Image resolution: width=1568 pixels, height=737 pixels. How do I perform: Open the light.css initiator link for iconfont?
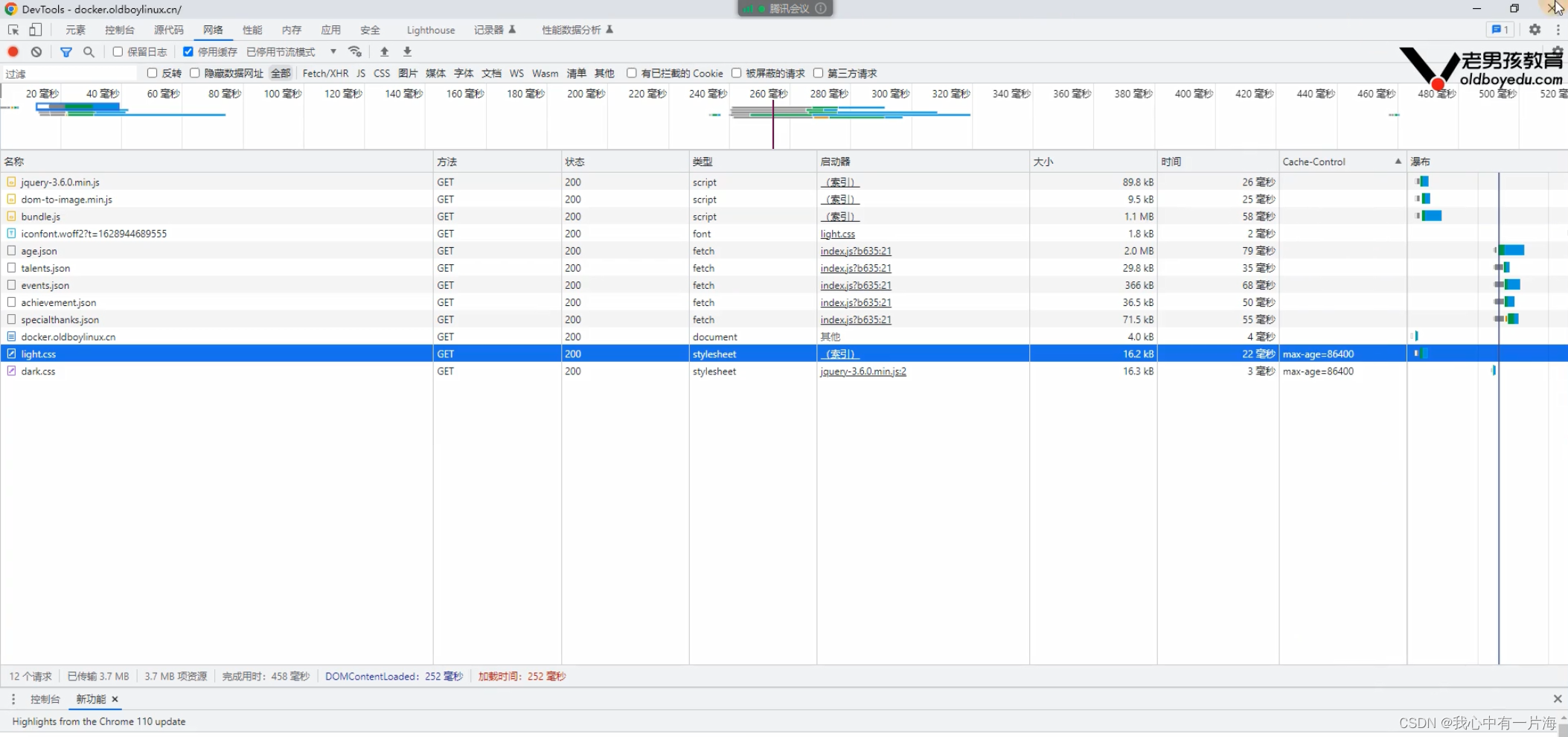(837, 234)
